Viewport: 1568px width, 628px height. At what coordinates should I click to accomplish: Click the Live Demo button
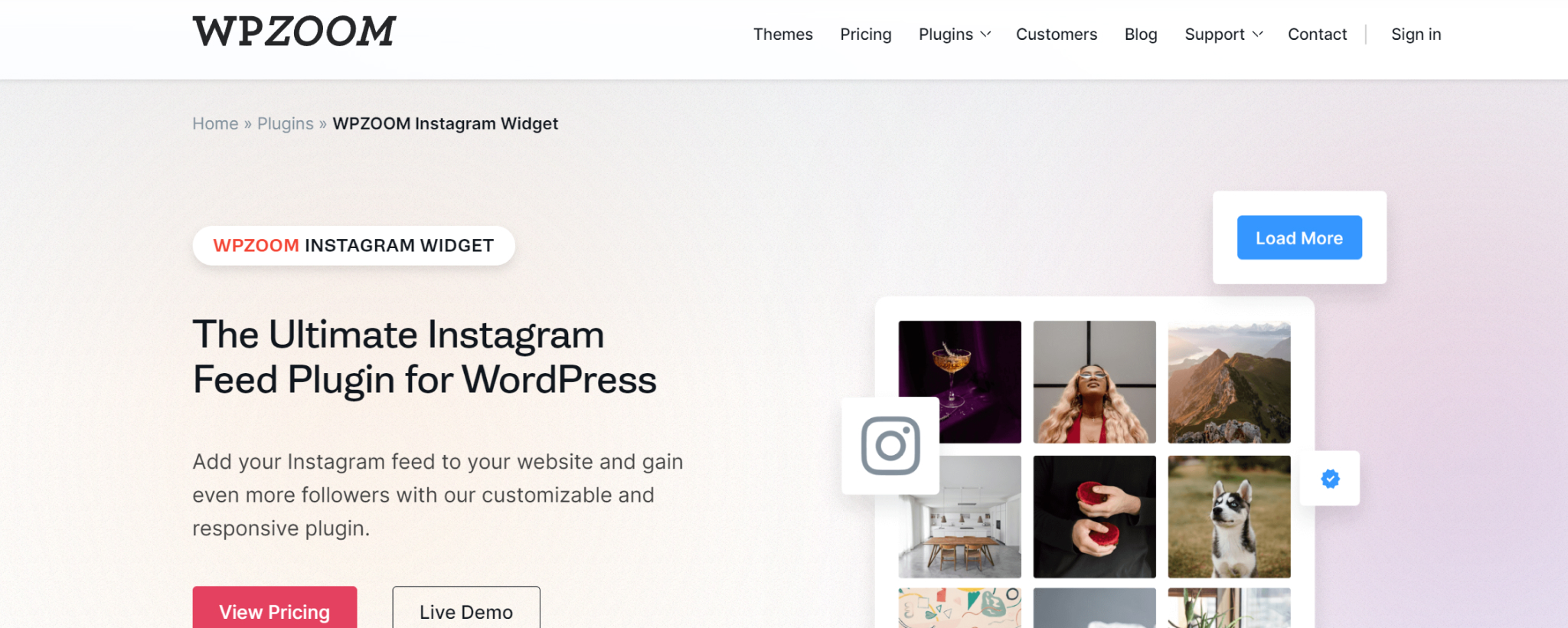466,608
